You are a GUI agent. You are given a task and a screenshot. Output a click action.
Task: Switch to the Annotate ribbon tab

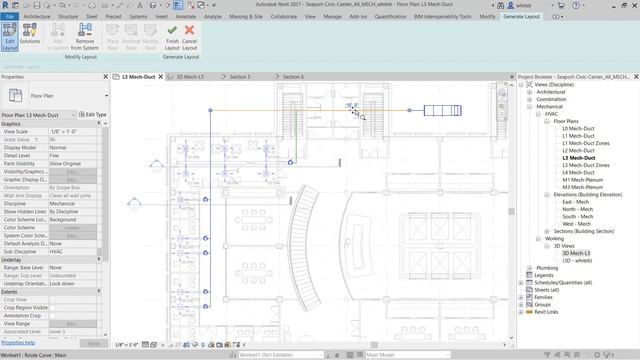click(186, 17)
